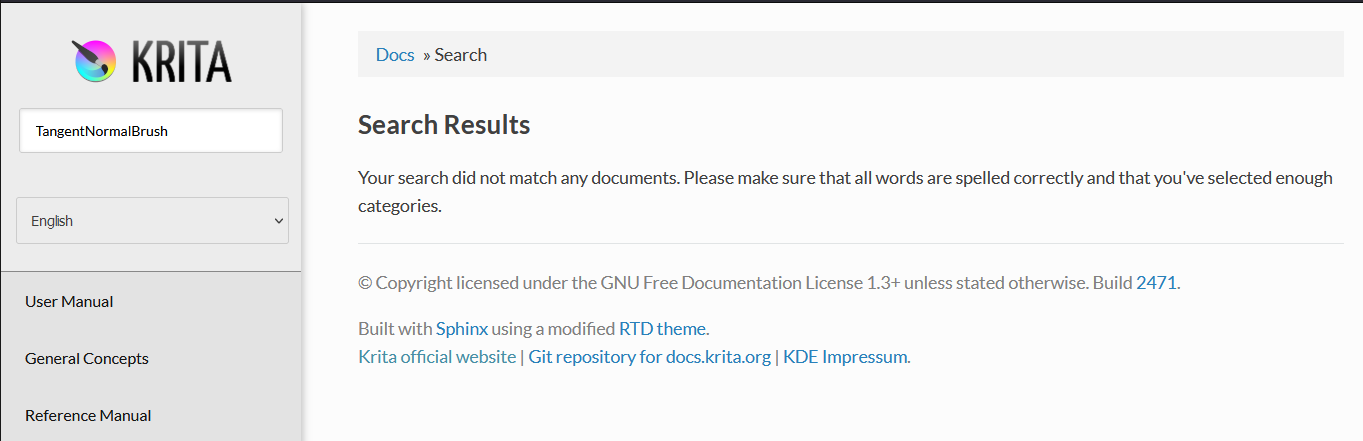Open Git repository for docs.krita.org link
The image size is (1363, 441).
[649, 357]
